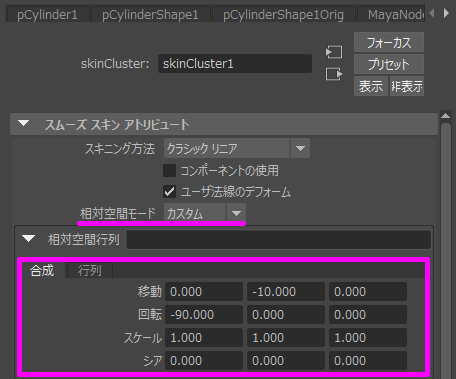Click the 非表示 button
This screenshot has height=379, width=456.
407,86
